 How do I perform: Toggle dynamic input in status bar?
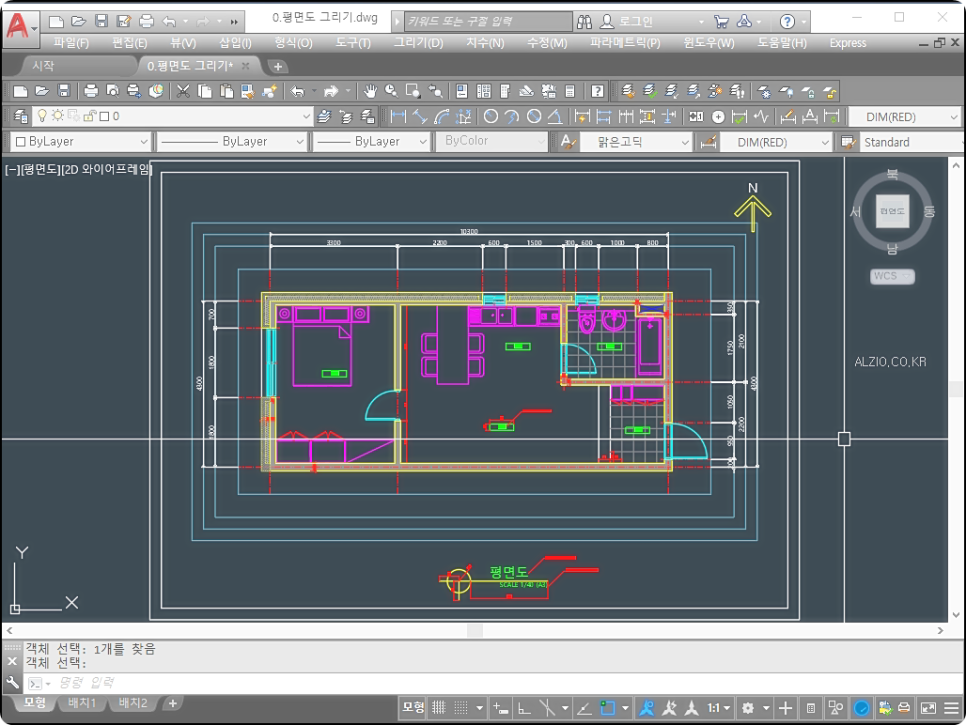pyautogui.click(x=501, y=708)
